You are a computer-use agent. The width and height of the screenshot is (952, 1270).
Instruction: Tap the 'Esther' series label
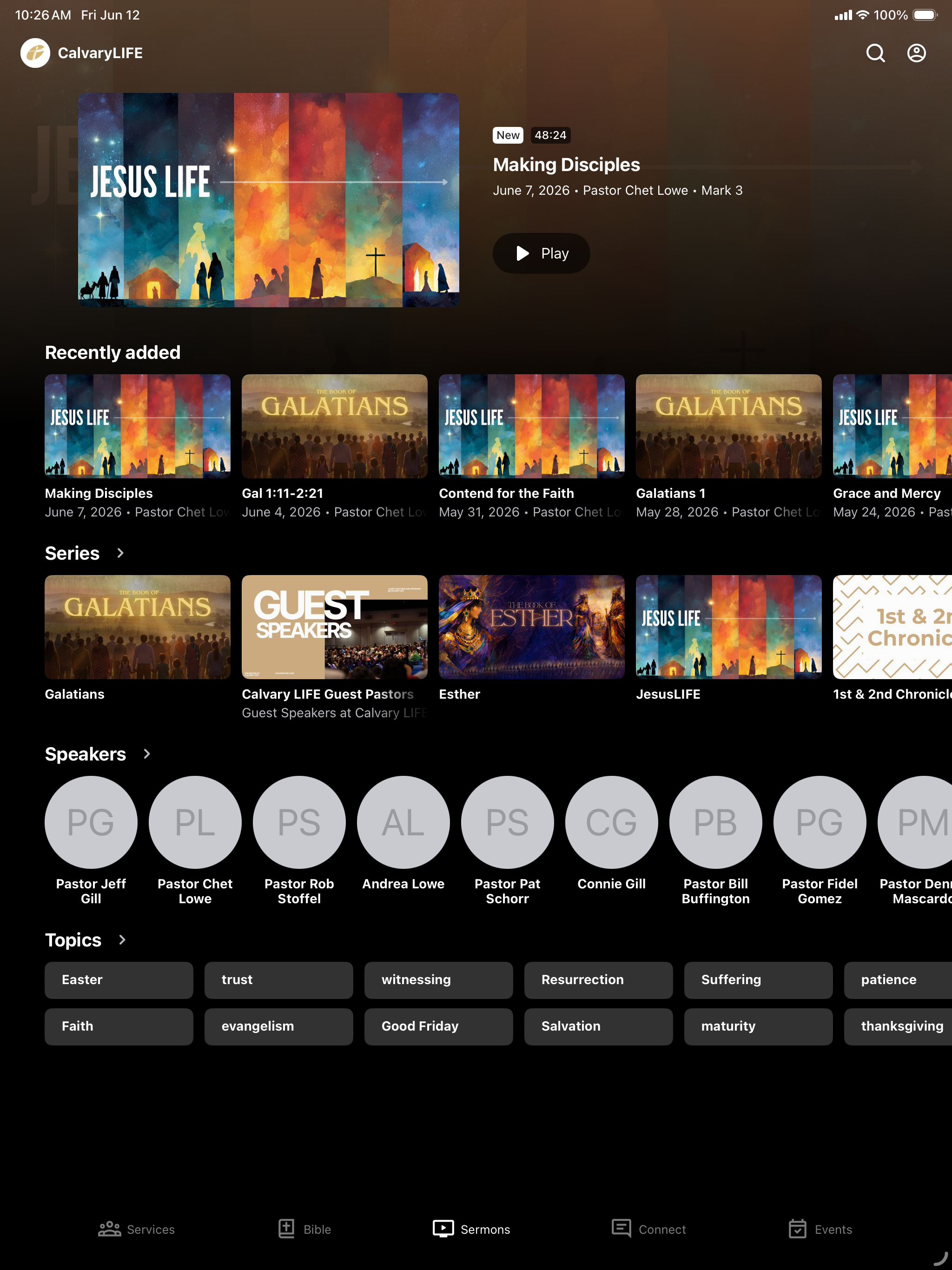coord(459,694)
